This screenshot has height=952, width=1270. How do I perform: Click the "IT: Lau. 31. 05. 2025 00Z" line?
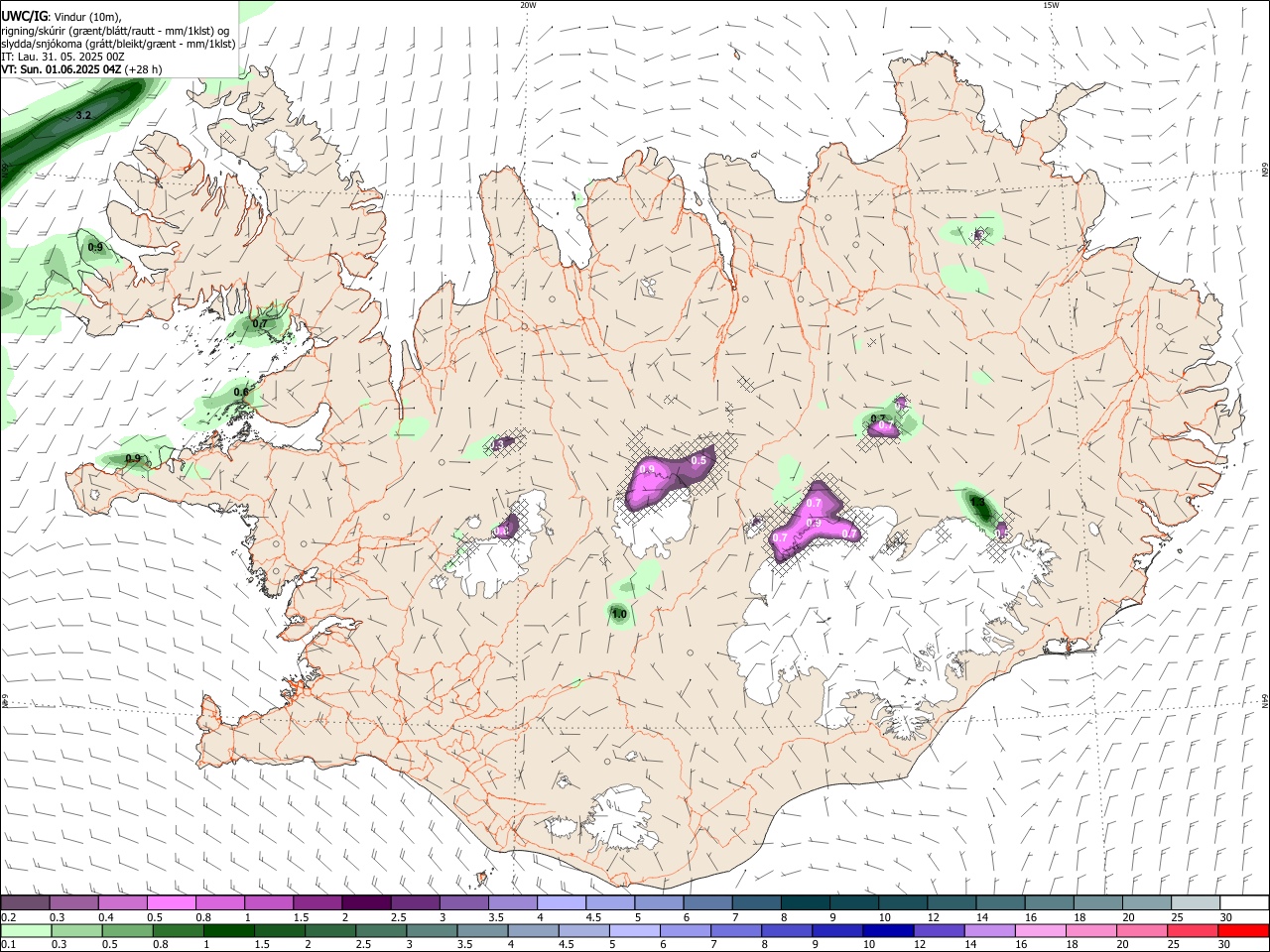[x=63, y=57]
